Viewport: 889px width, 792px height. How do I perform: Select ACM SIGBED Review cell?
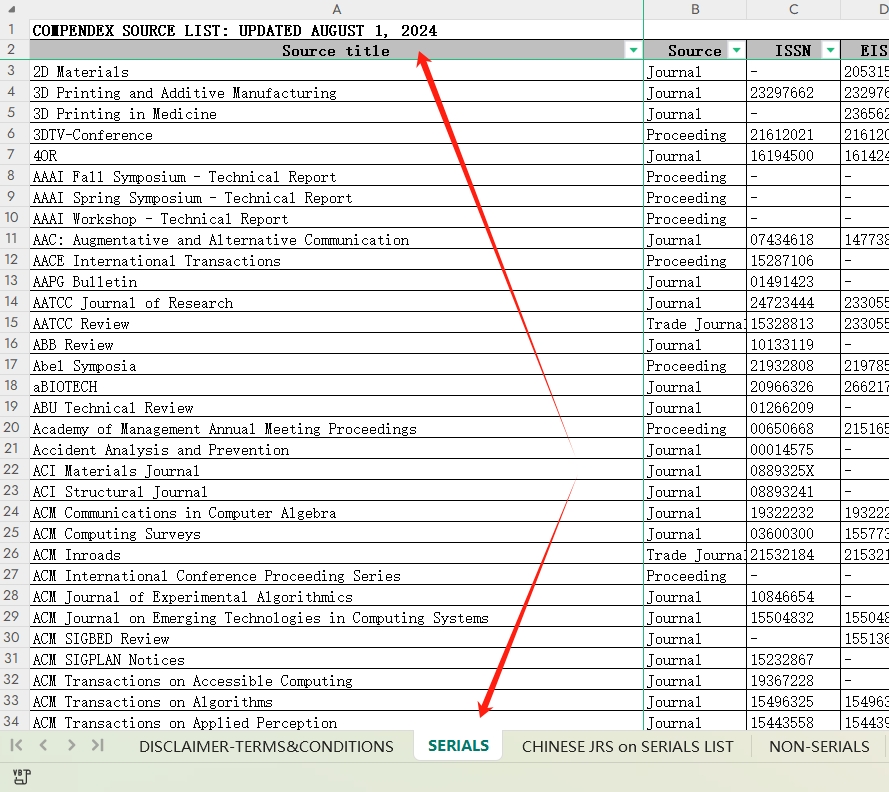(336, 638)
